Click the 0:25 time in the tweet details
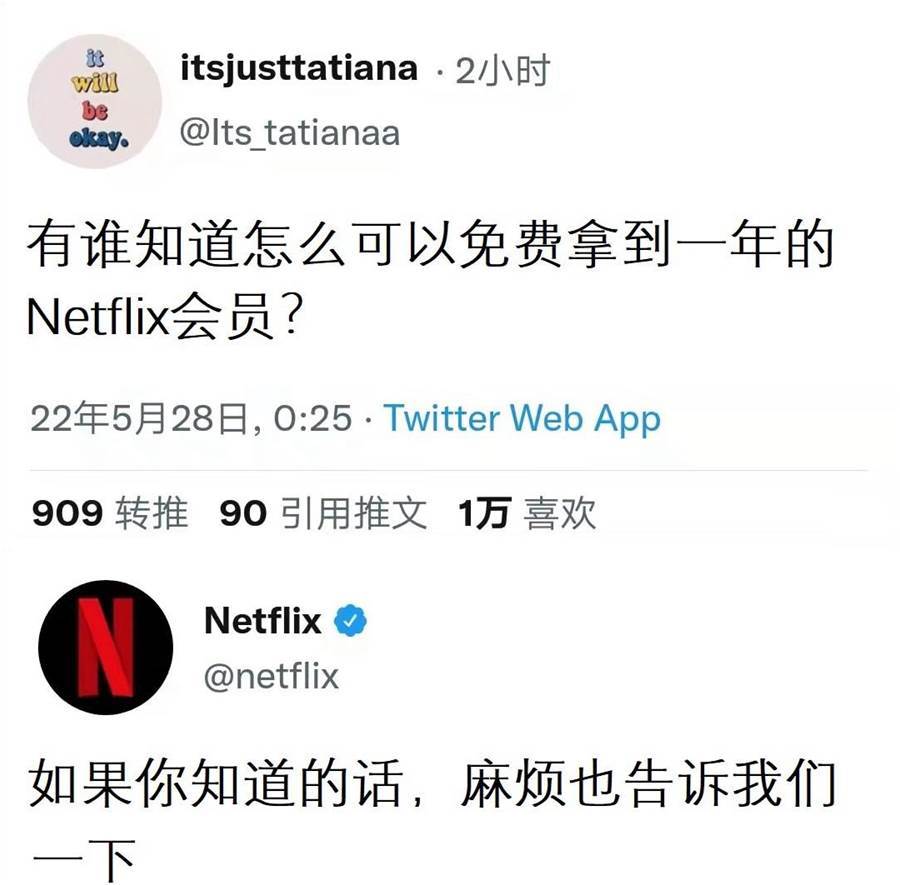 (x=313, y=418)
